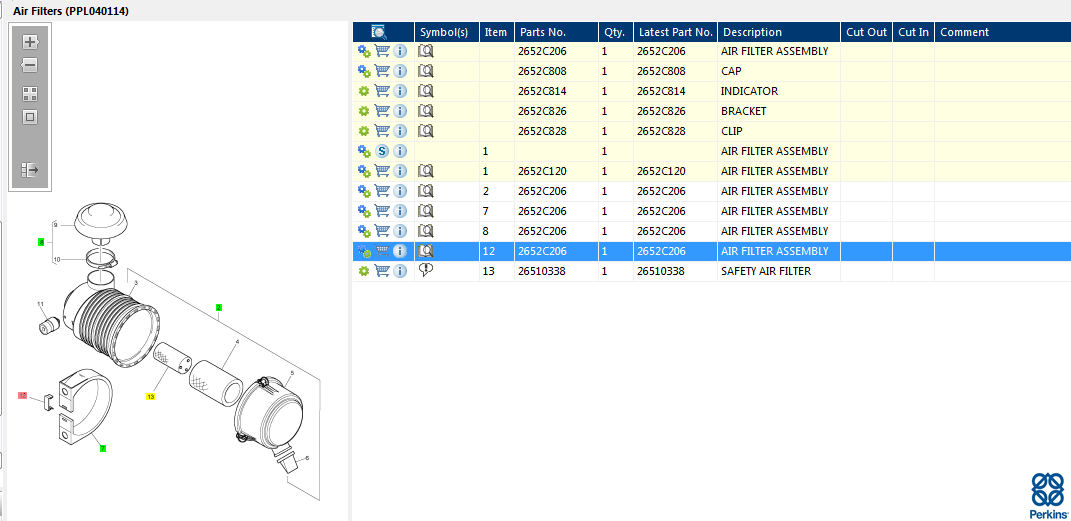
Task: Zoom in on the parts diagram
Action: [x=30, y=42]
